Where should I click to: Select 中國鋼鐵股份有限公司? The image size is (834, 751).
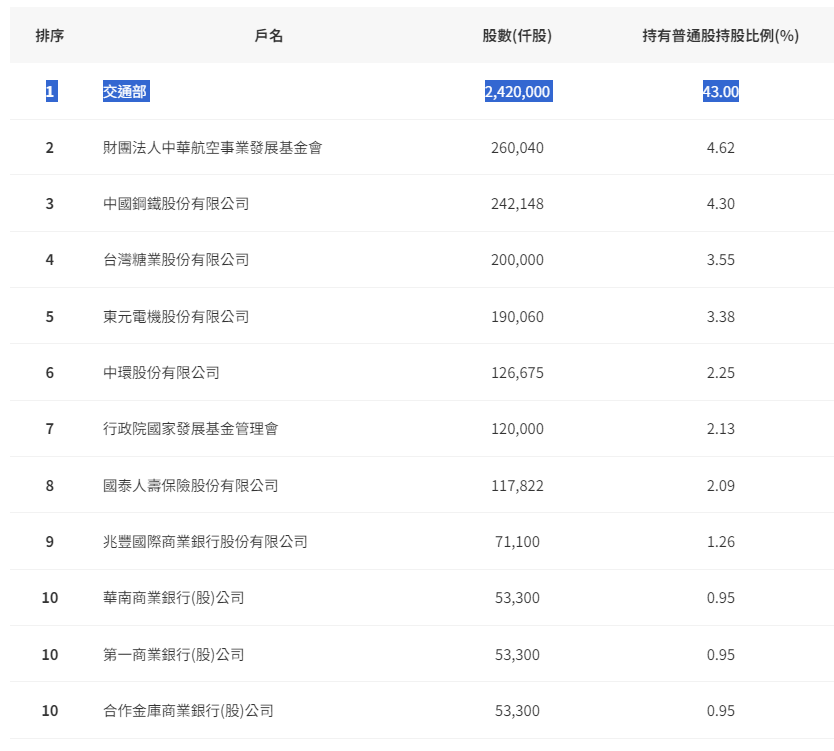point(176,204)
